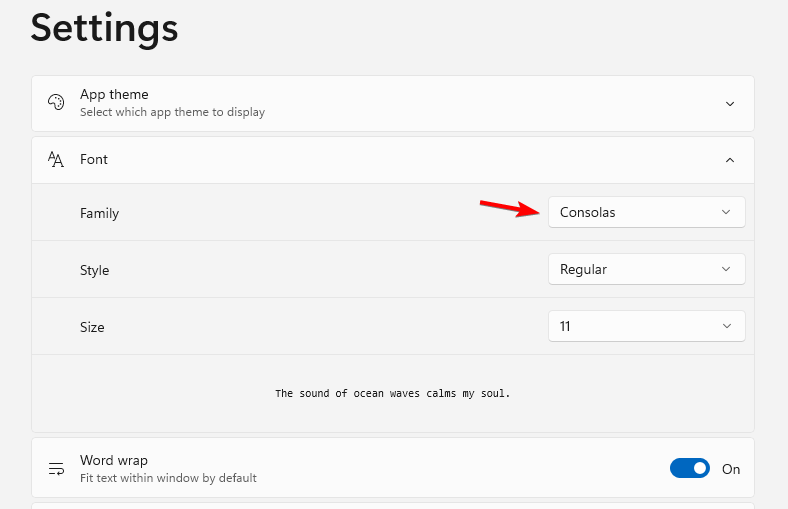Open the font Style dropdown

pyautogui.click(x=646, y=269)
